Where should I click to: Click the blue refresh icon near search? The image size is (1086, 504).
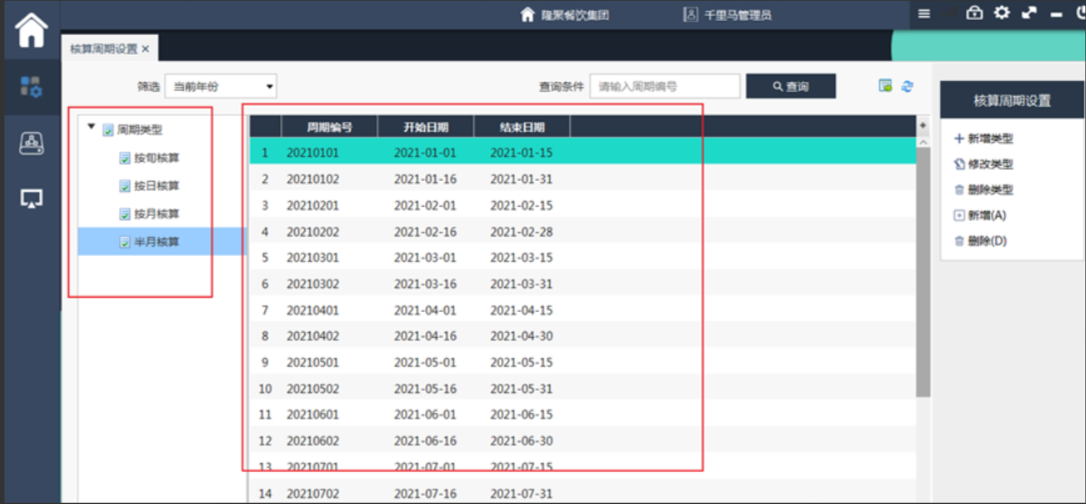[x=907, y=86]
